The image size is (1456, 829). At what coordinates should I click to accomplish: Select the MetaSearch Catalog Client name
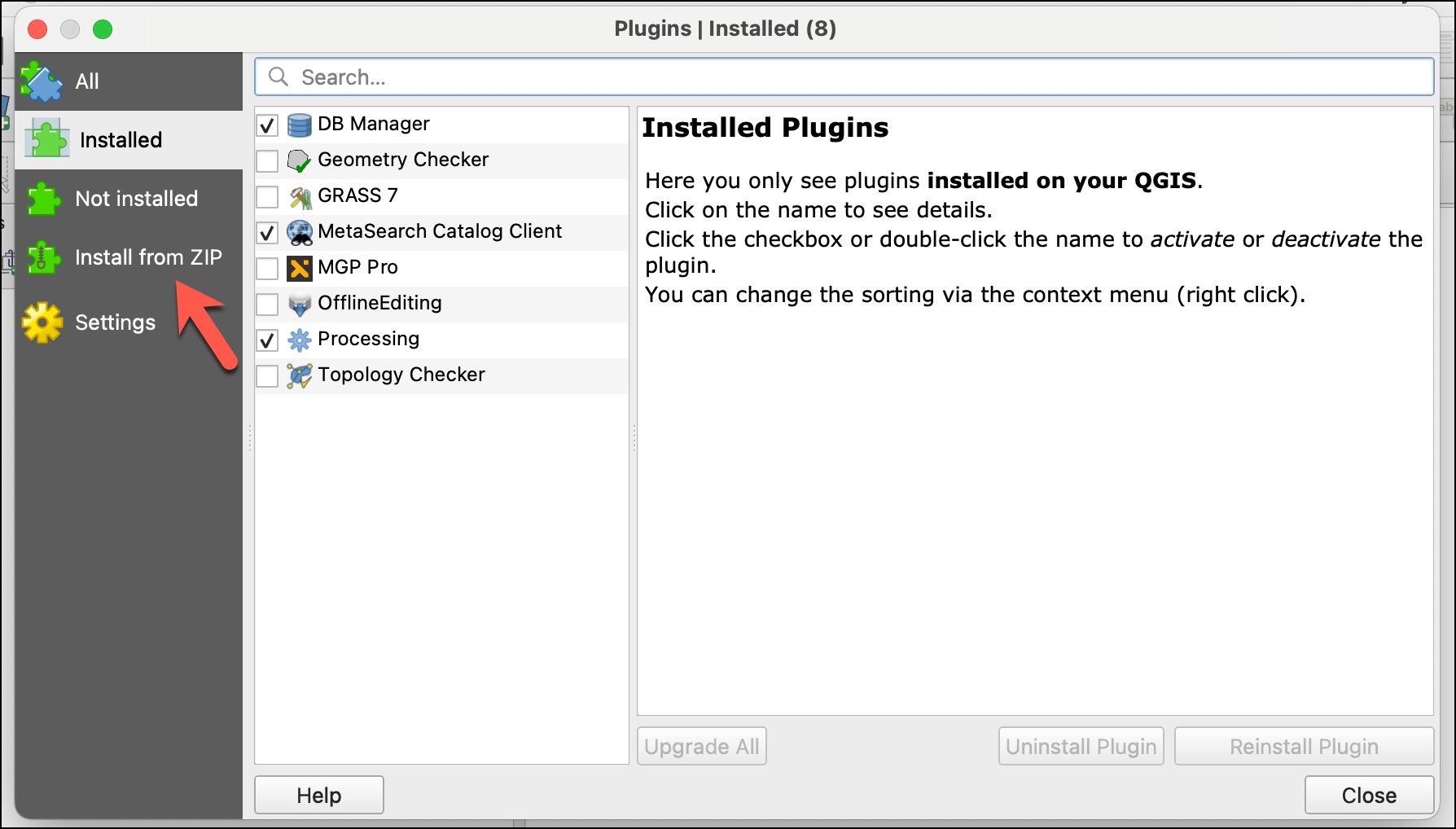pos(440,231)
